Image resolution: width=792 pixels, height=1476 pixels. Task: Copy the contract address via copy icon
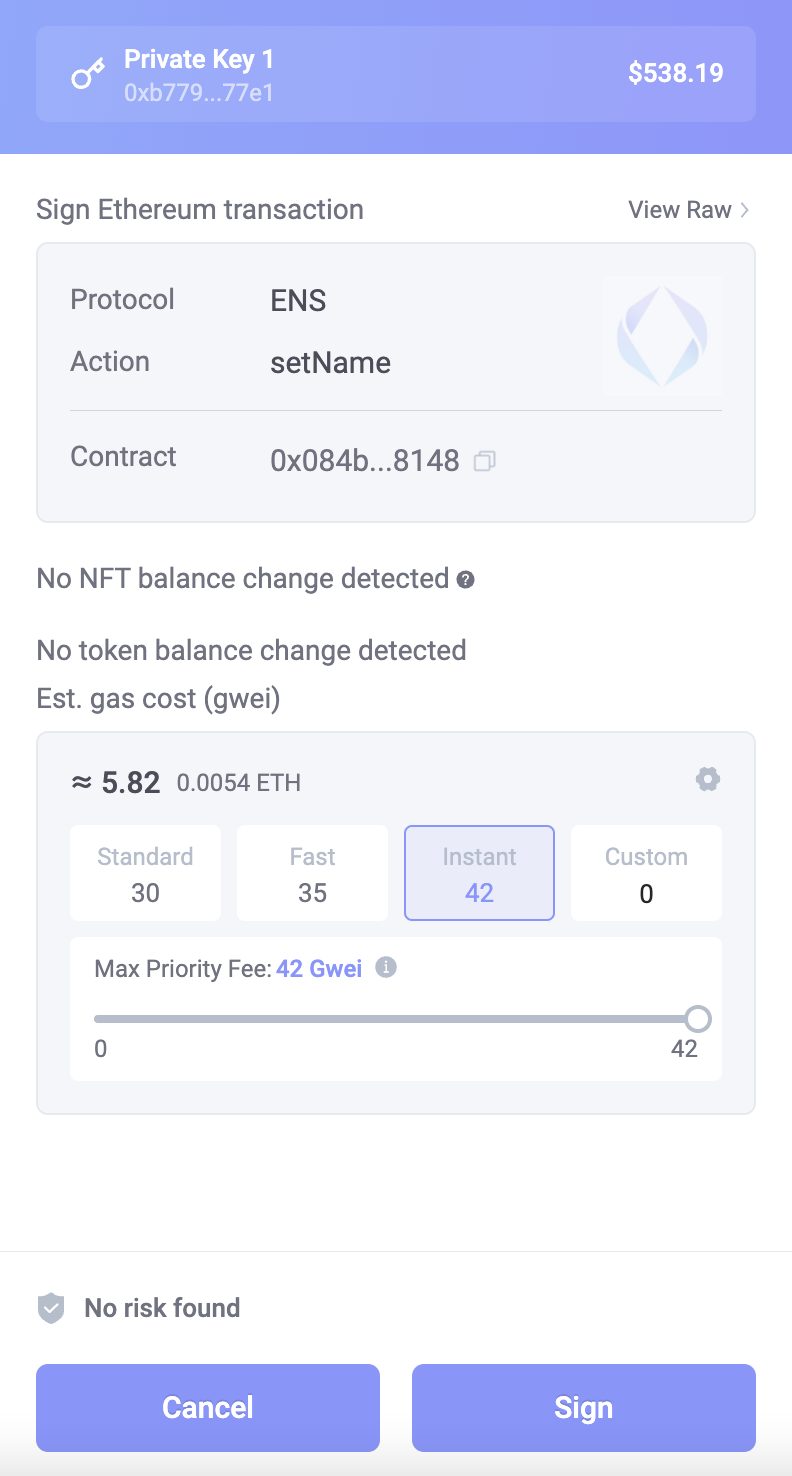(x=485, y=461)
